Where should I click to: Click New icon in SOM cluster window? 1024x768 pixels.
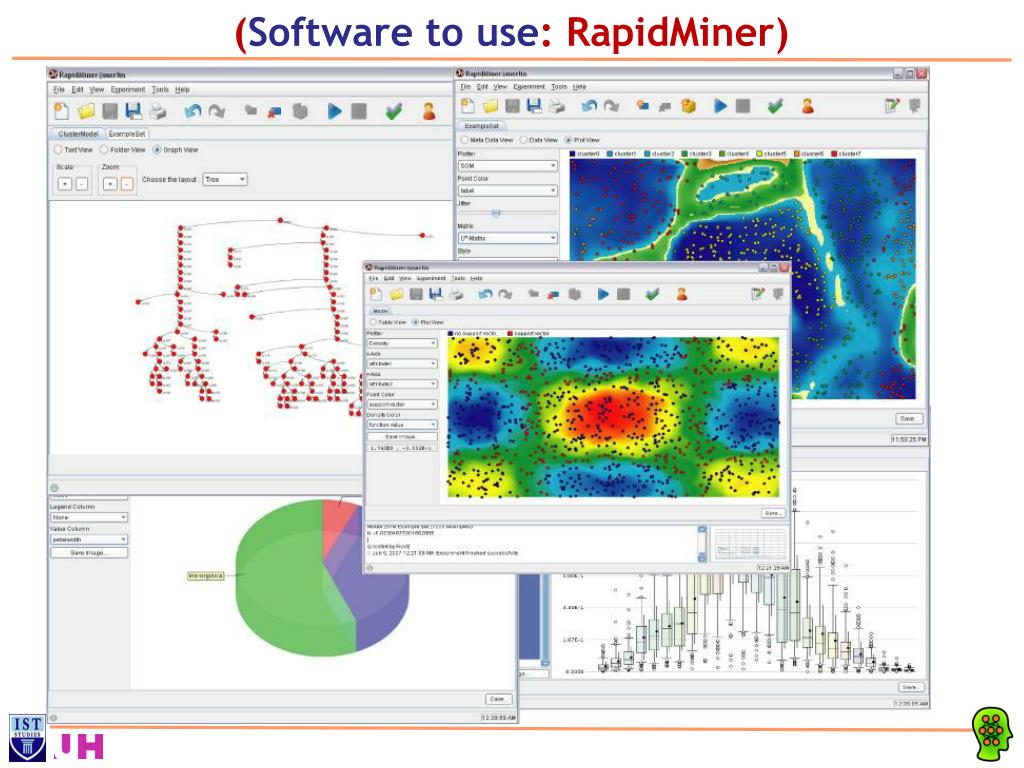(468, 106)
